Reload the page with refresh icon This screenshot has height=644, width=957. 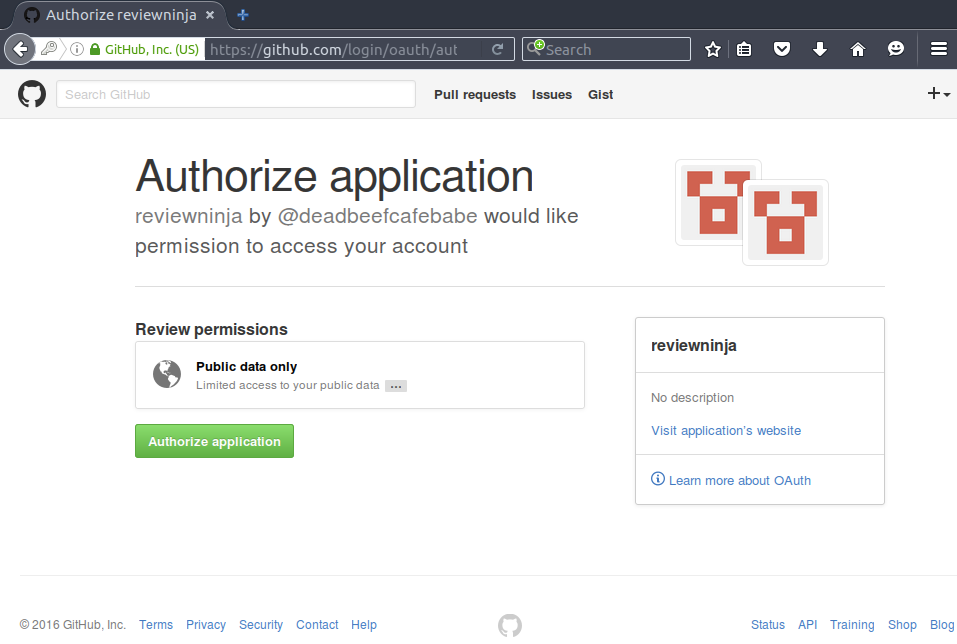coord(497,49)
